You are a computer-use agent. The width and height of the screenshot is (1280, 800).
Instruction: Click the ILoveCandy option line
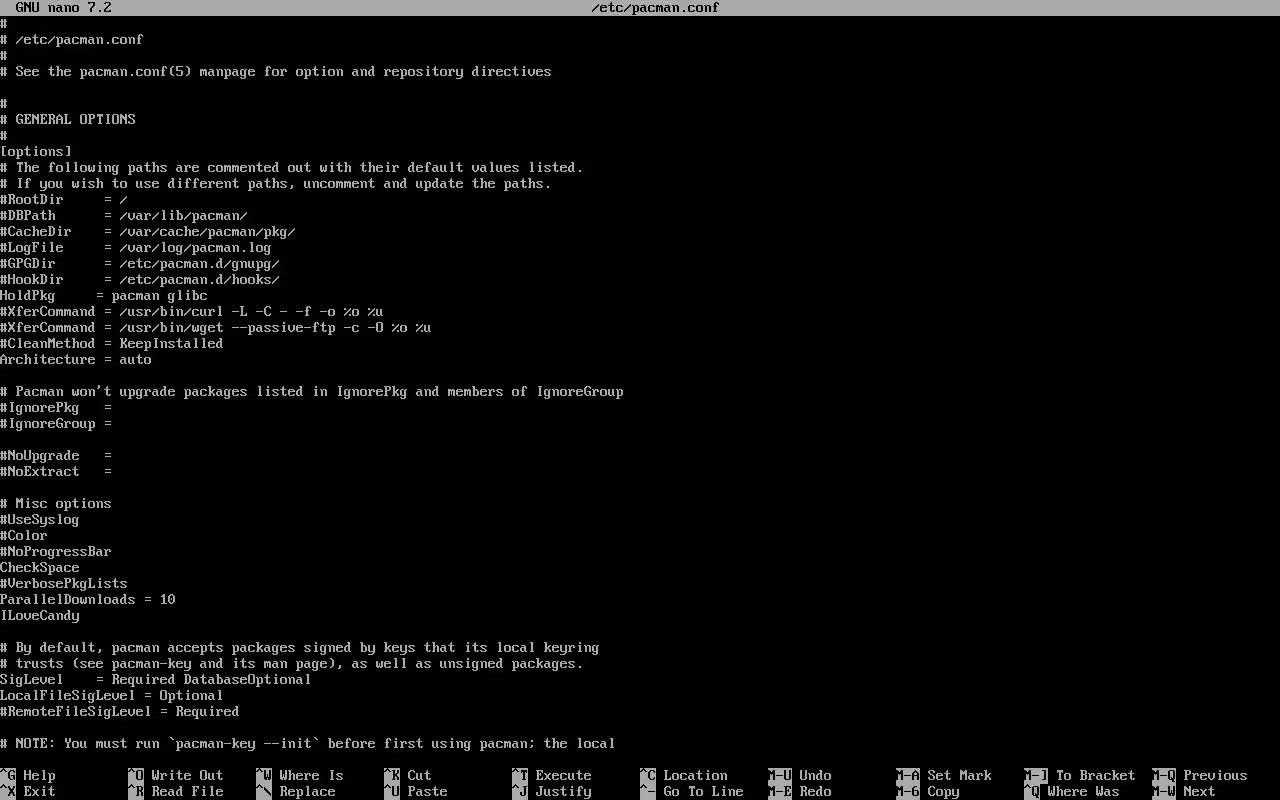pos(40,615)
